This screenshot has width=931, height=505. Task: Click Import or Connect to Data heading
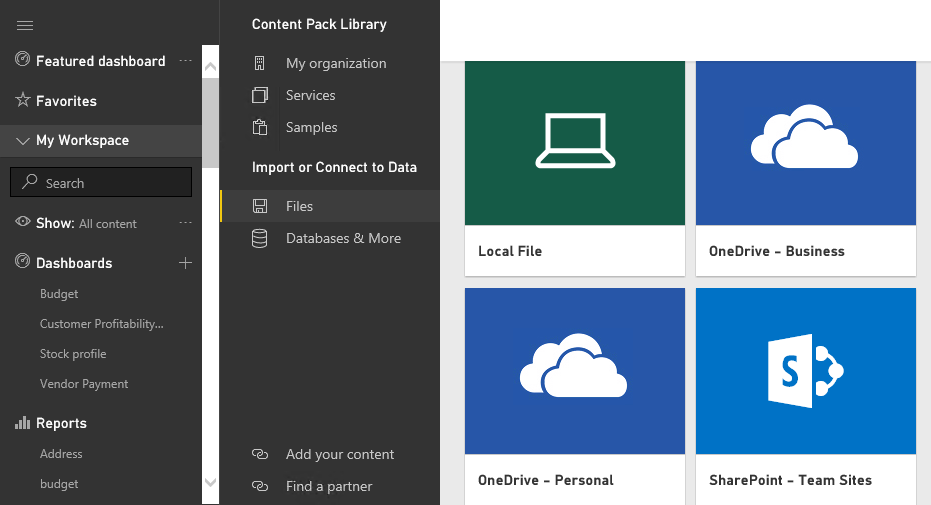[x=334, y=167]
